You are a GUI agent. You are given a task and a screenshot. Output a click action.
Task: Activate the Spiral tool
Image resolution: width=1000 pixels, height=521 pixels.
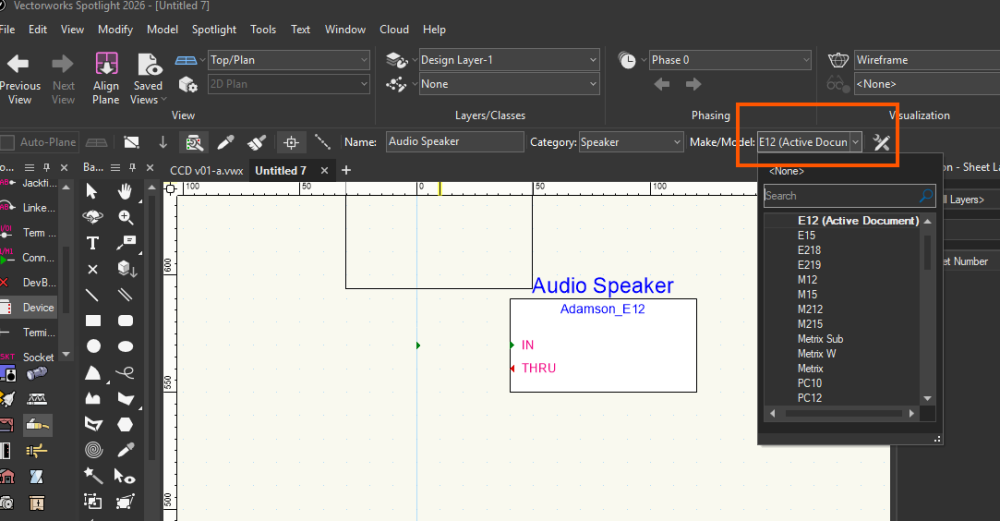(92, 449)
